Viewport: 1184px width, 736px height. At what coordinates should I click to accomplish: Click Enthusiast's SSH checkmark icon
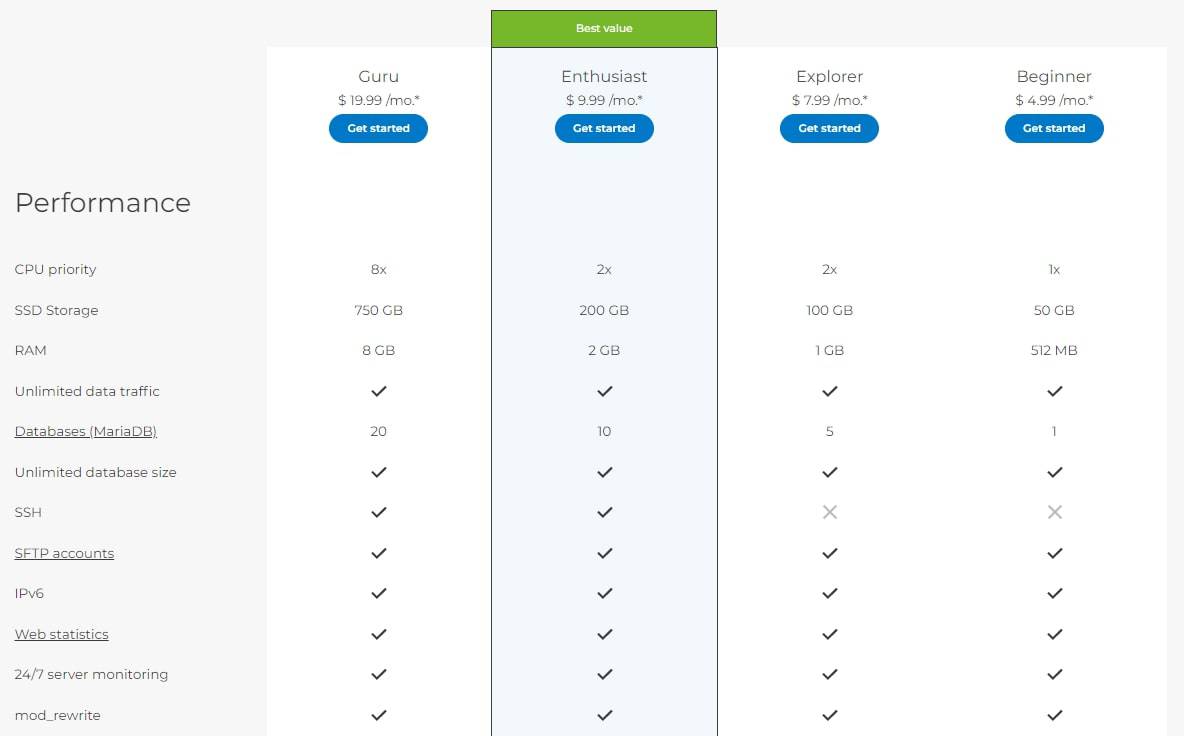tap(605, 513)
